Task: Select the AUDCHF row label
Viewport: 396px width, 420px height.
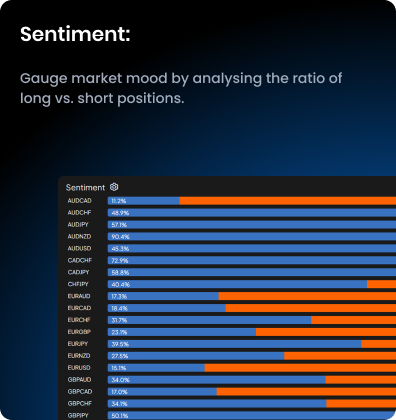Action: pyautogui.click(x=79, y=213)
